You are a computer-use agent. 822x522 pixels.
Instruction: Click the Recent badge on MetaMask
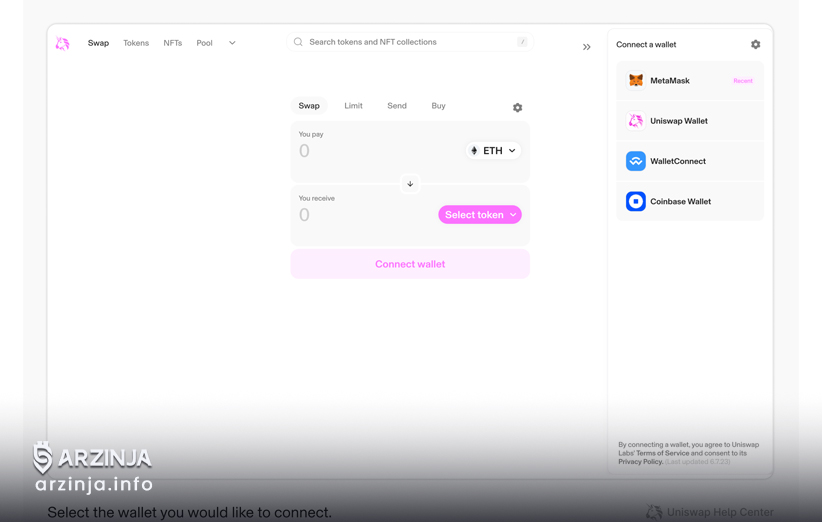point(743,81)
